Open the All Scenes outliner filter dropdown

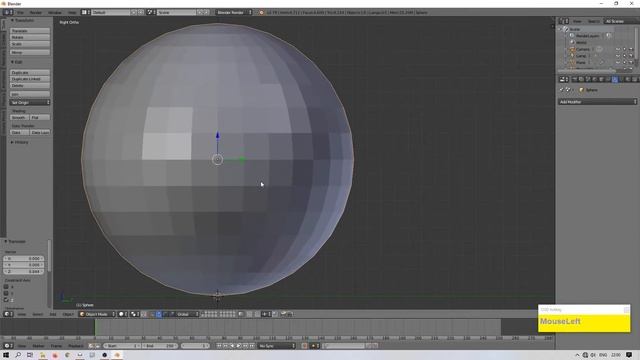(x=621, y=21)
